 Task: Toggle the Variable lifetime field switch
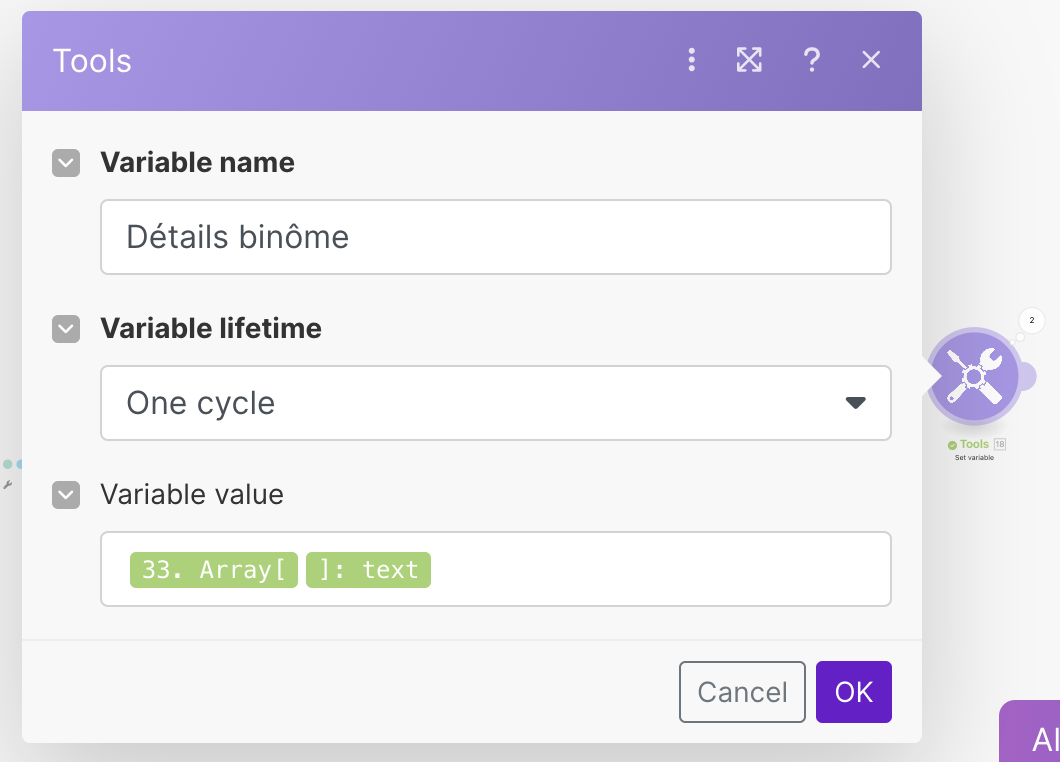tap(66, 329)
